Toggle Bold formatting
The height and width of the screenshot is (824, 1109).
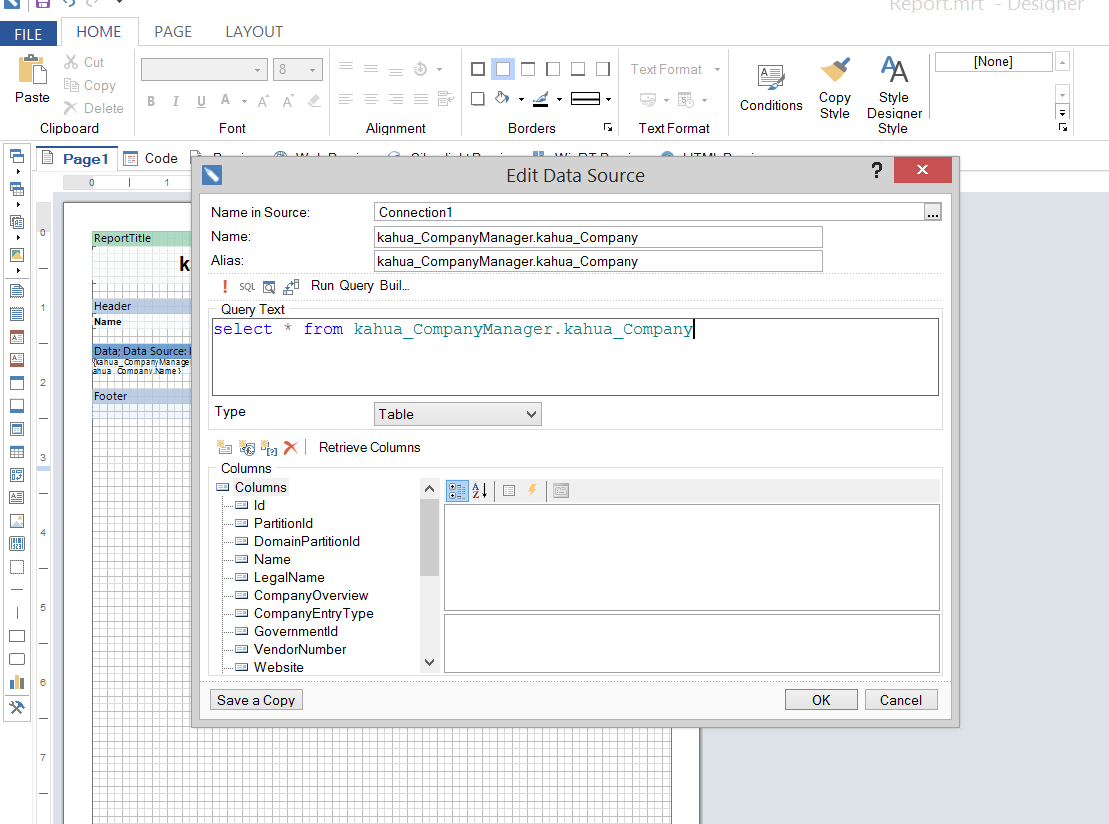(151, 101)
